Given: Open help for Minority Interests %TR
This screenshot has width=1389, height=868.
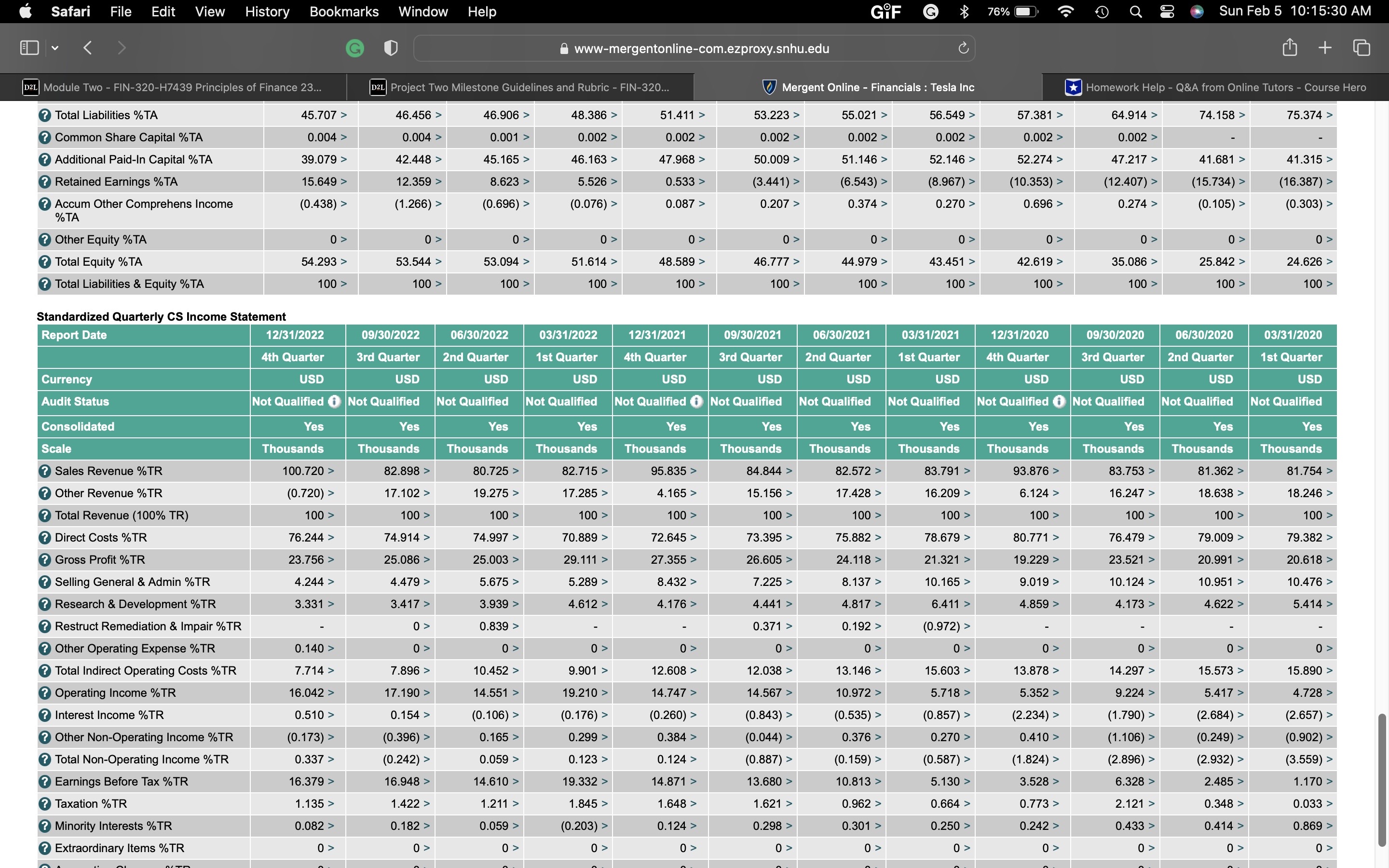Looking at the screenshot, I should click(45, 827).
